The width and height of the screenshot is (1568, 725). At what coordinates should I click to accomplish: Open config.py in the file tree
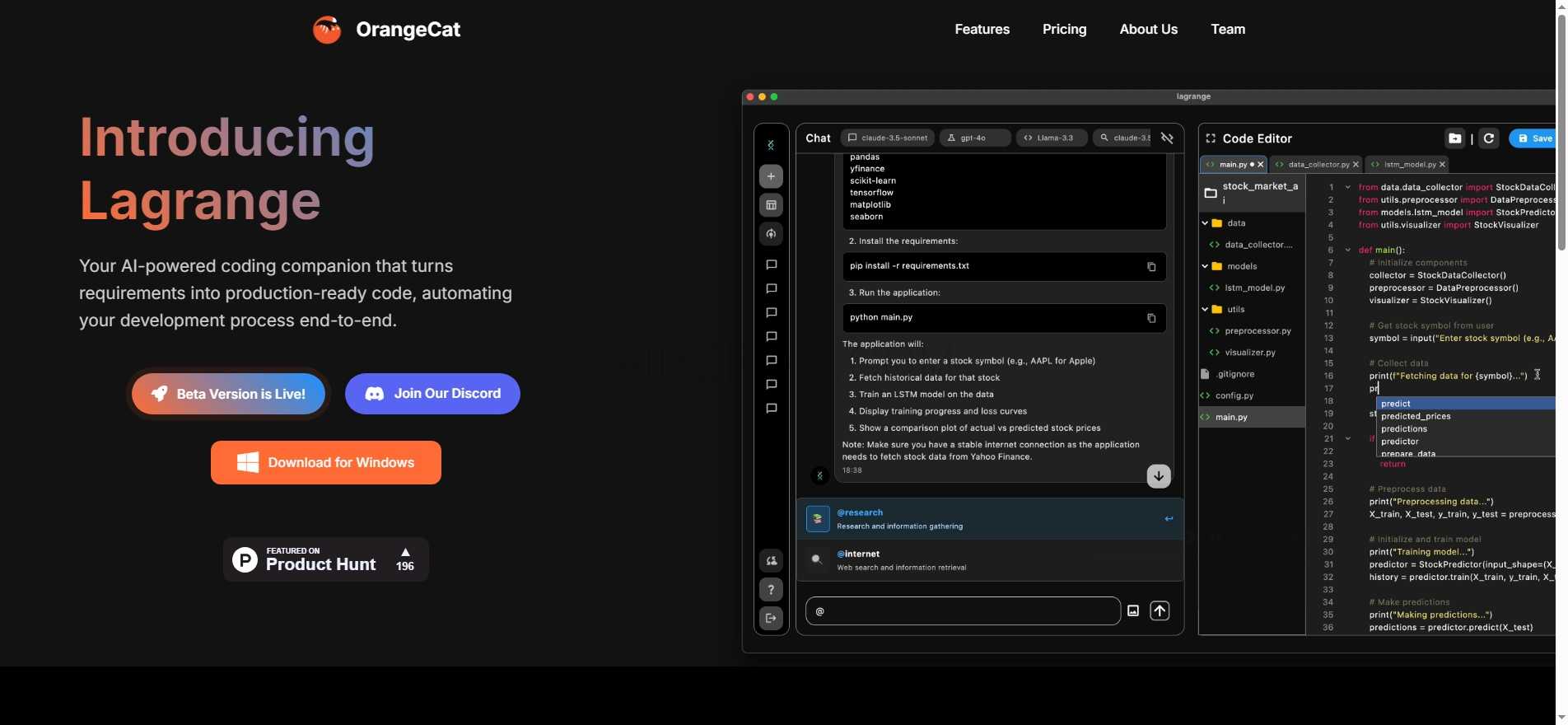(1252, 395)
